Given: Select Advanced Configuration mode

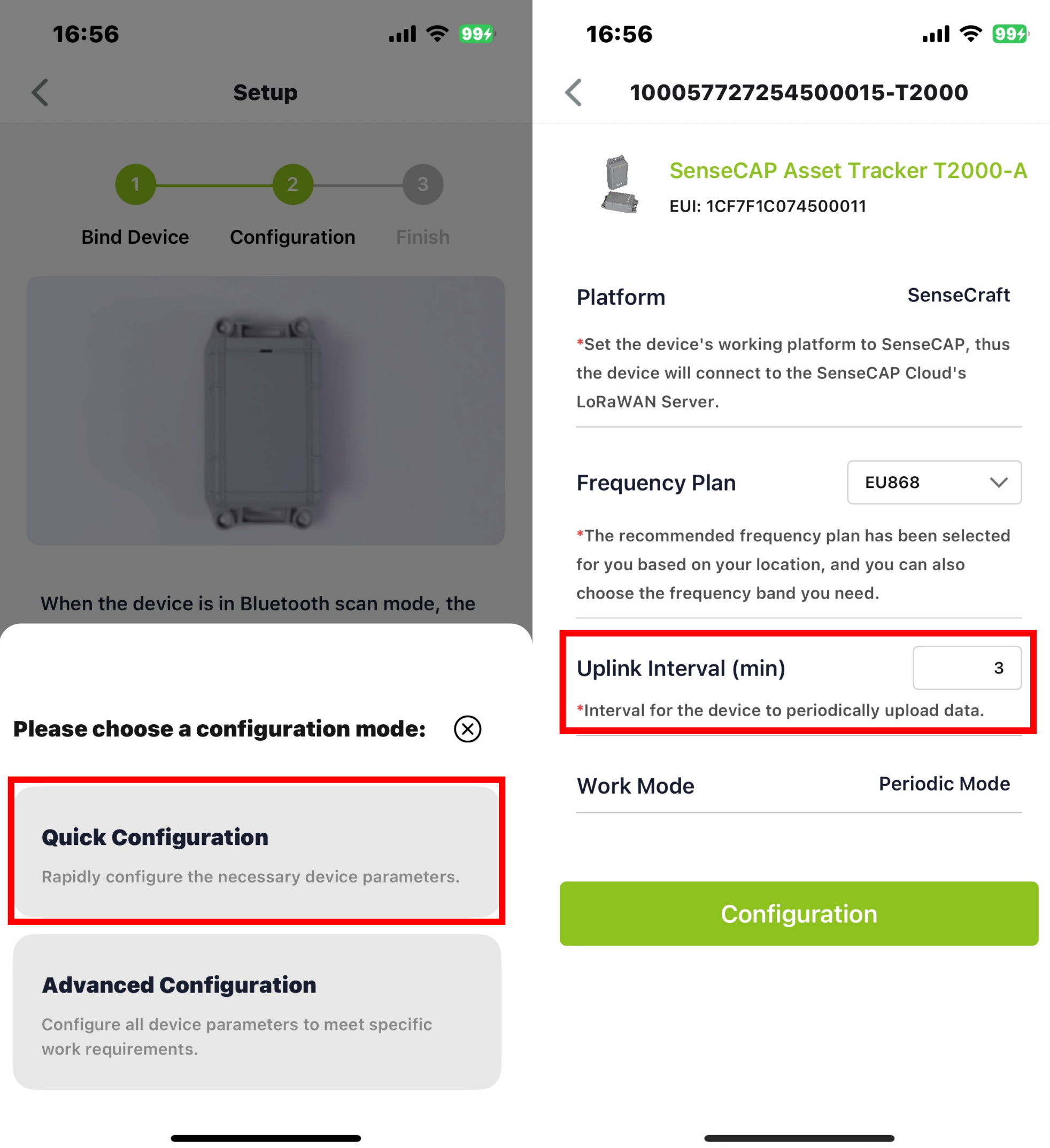Looking at the screenshot, I should tap(257, 1012).
